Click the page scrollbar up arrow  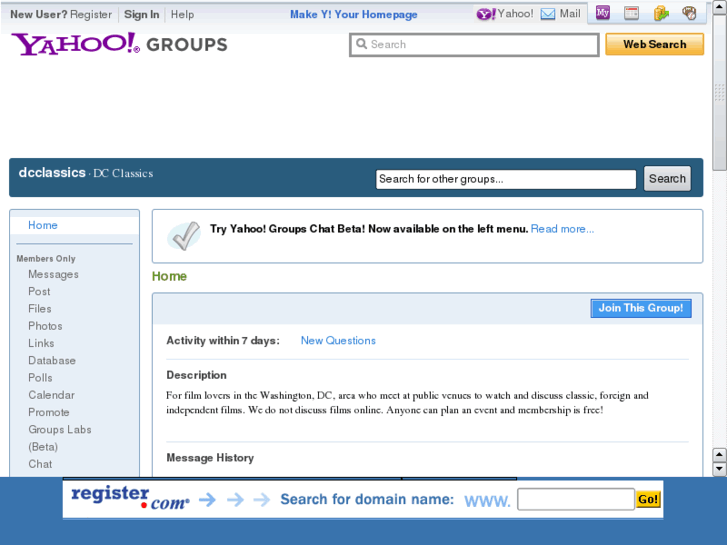tap(720, 6)
